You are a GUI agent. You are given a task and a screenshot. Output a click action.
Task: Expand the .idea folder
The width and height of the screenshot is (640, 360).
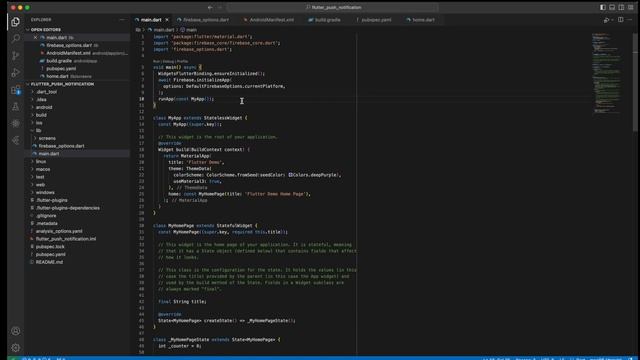coord(41,100)
